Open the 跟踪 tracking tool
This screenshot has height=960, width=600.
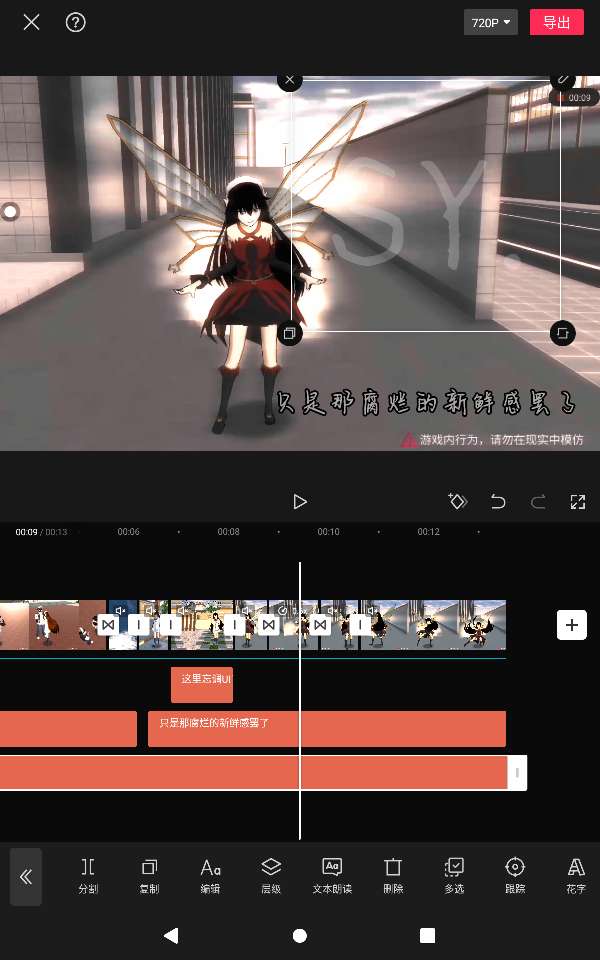[515, 875]
